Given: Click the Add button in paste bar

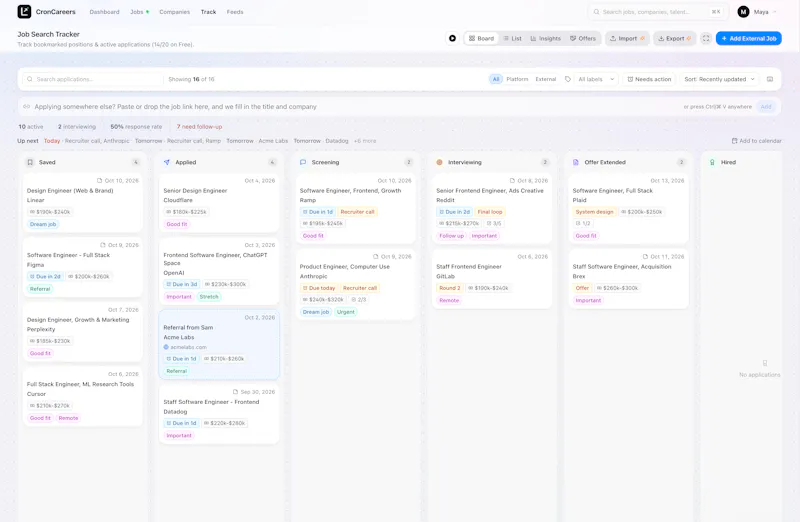Looking at the screenshot, I should [x=766, y=107].
